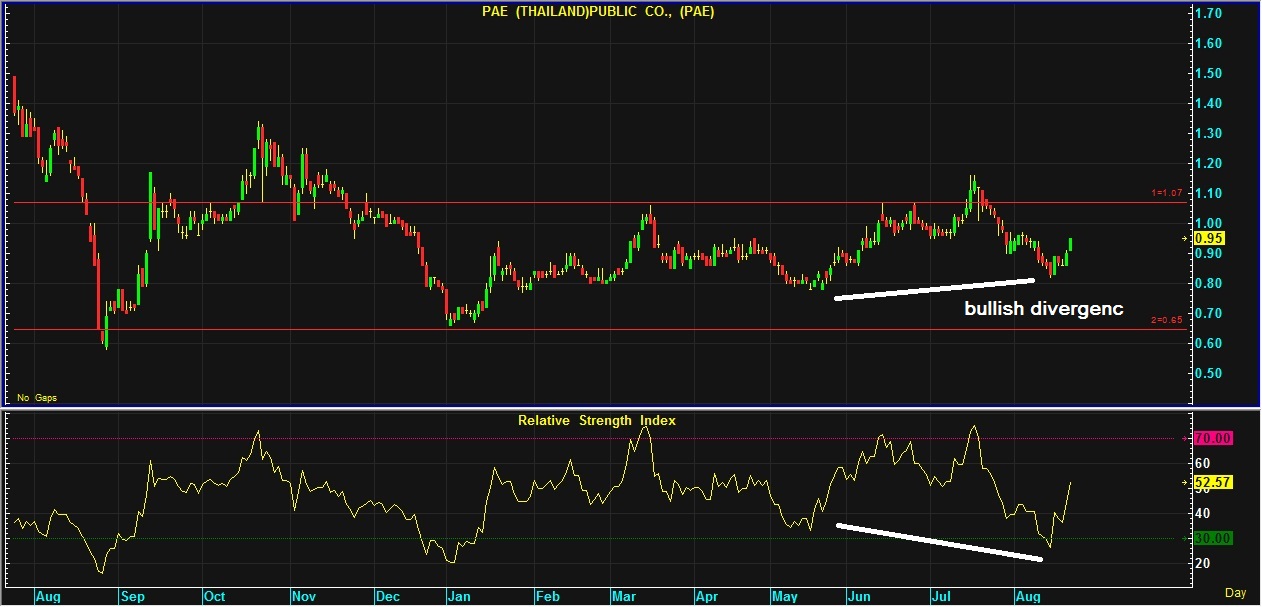Click the Nov label on time axis
This screenshot has width=1262, height=607.
pyautogui.click(x=303, y=596)
